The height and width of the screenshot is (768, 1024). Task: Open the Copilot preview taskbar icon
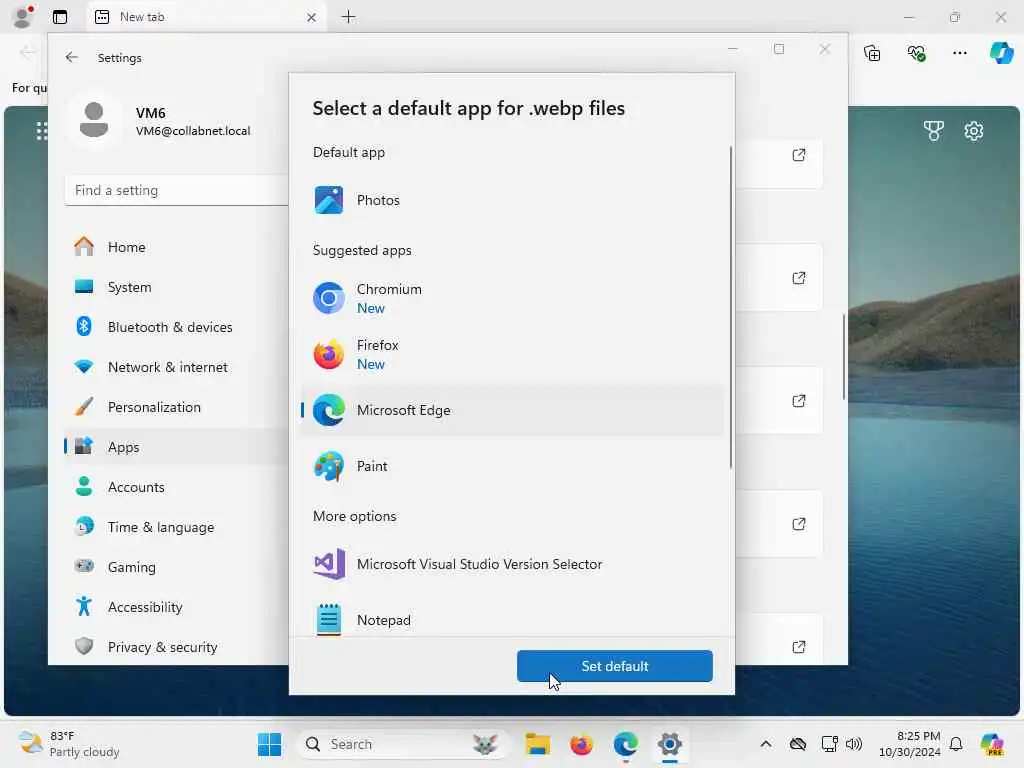(x=992, y=744)
